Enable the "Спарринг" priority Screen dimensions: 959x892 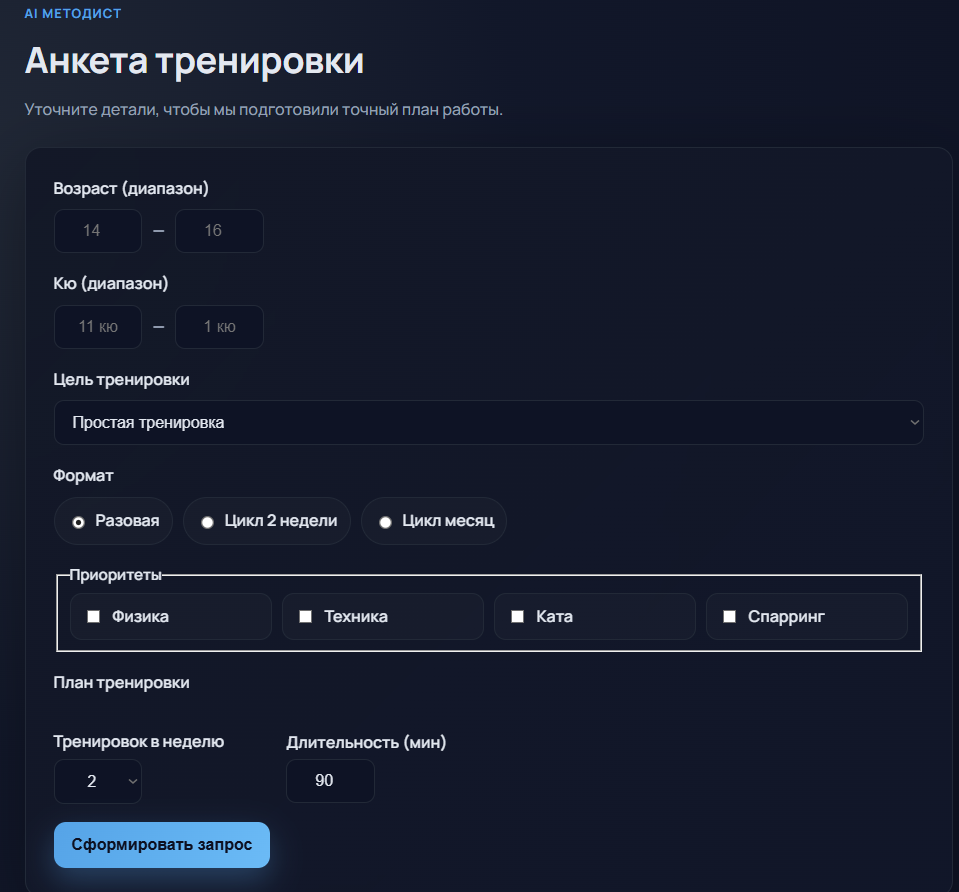(x=729, y=616)
